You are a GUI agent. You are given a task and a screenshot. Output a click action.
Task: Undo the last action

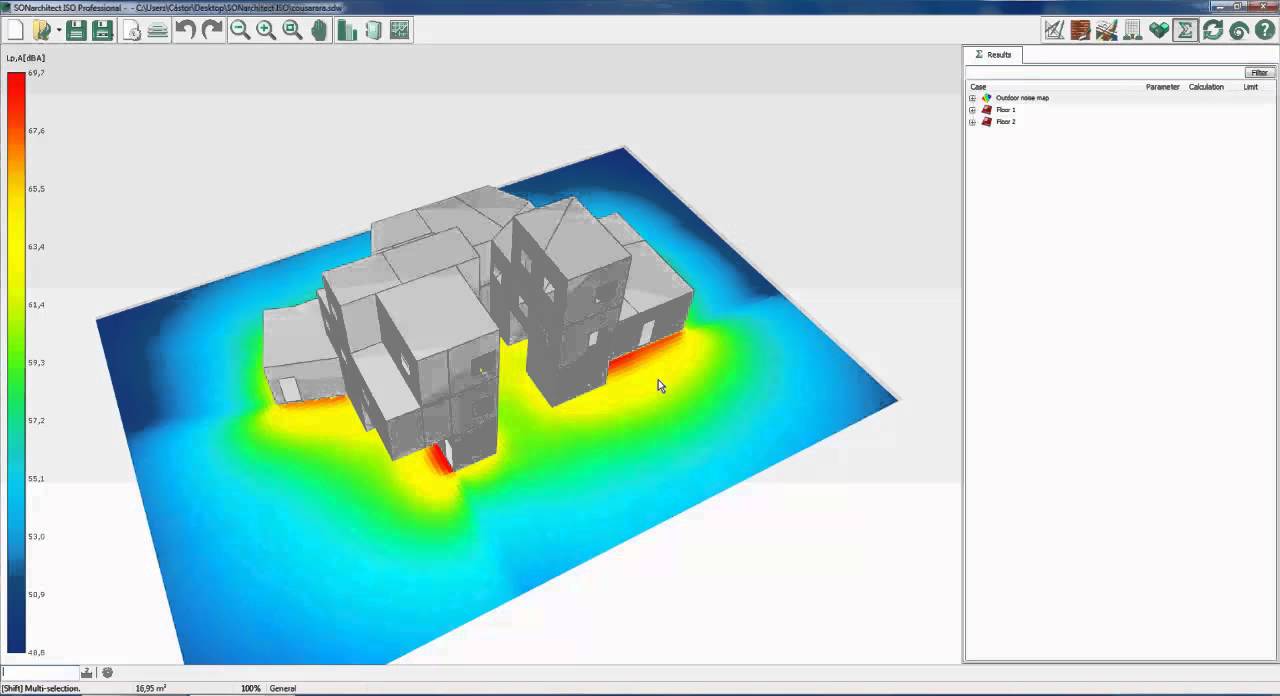(x=186, y=30)
